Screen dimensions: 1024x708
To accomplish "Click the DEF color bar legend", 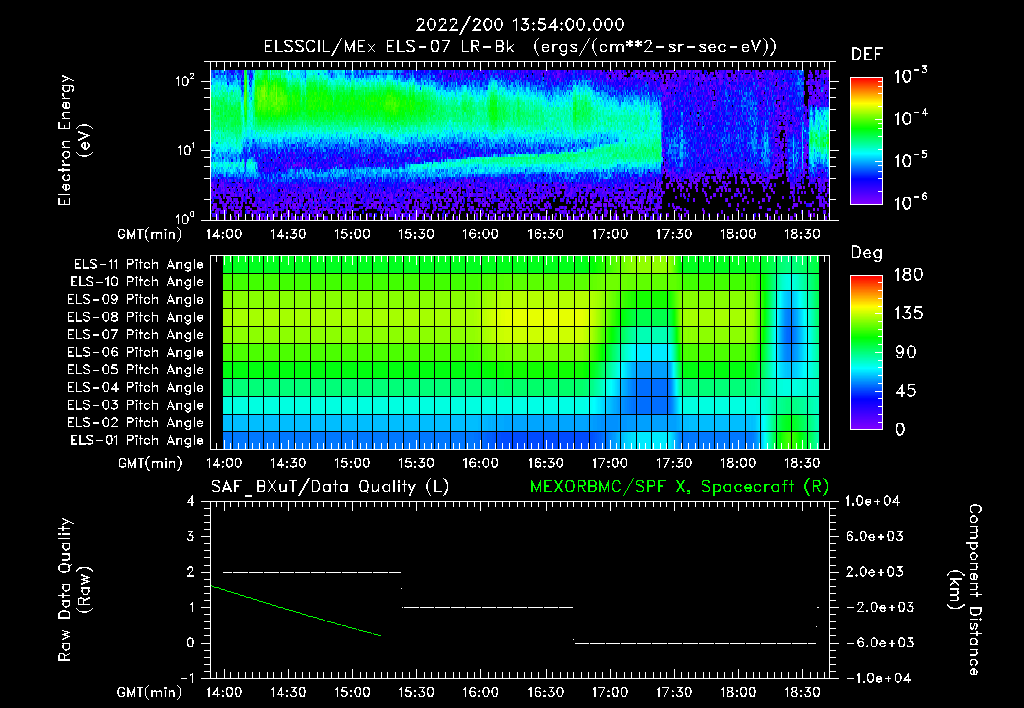I will coord(866,141).
